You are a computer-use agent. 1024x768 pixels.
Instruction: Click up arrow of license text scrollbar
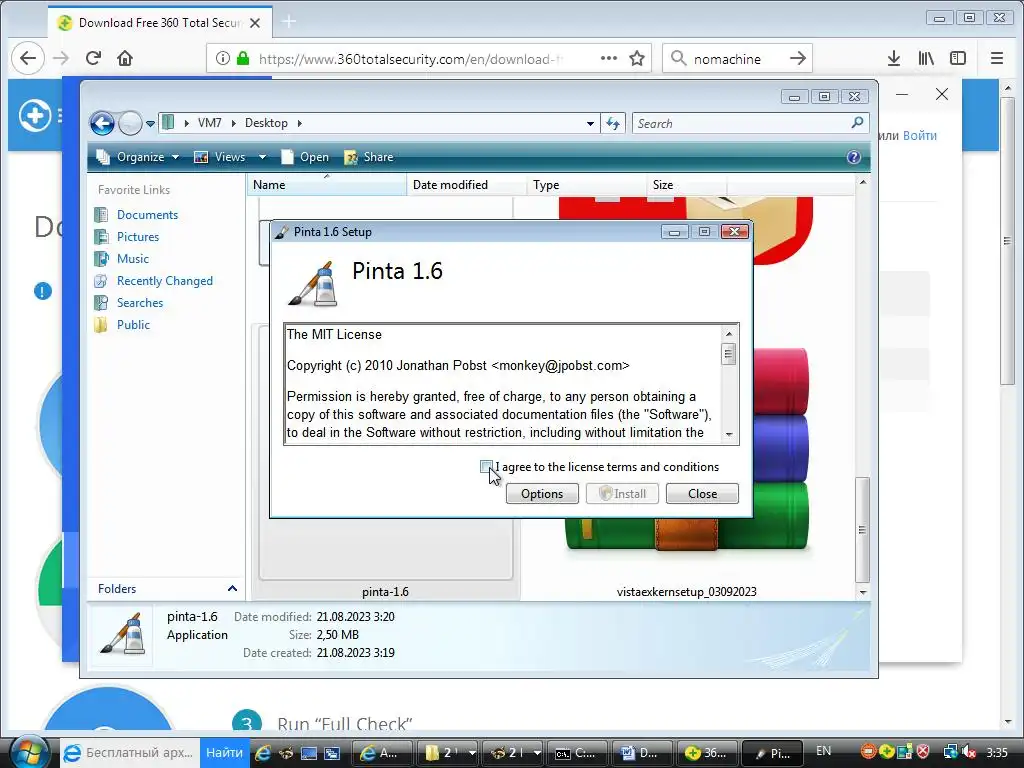[729, 334]
